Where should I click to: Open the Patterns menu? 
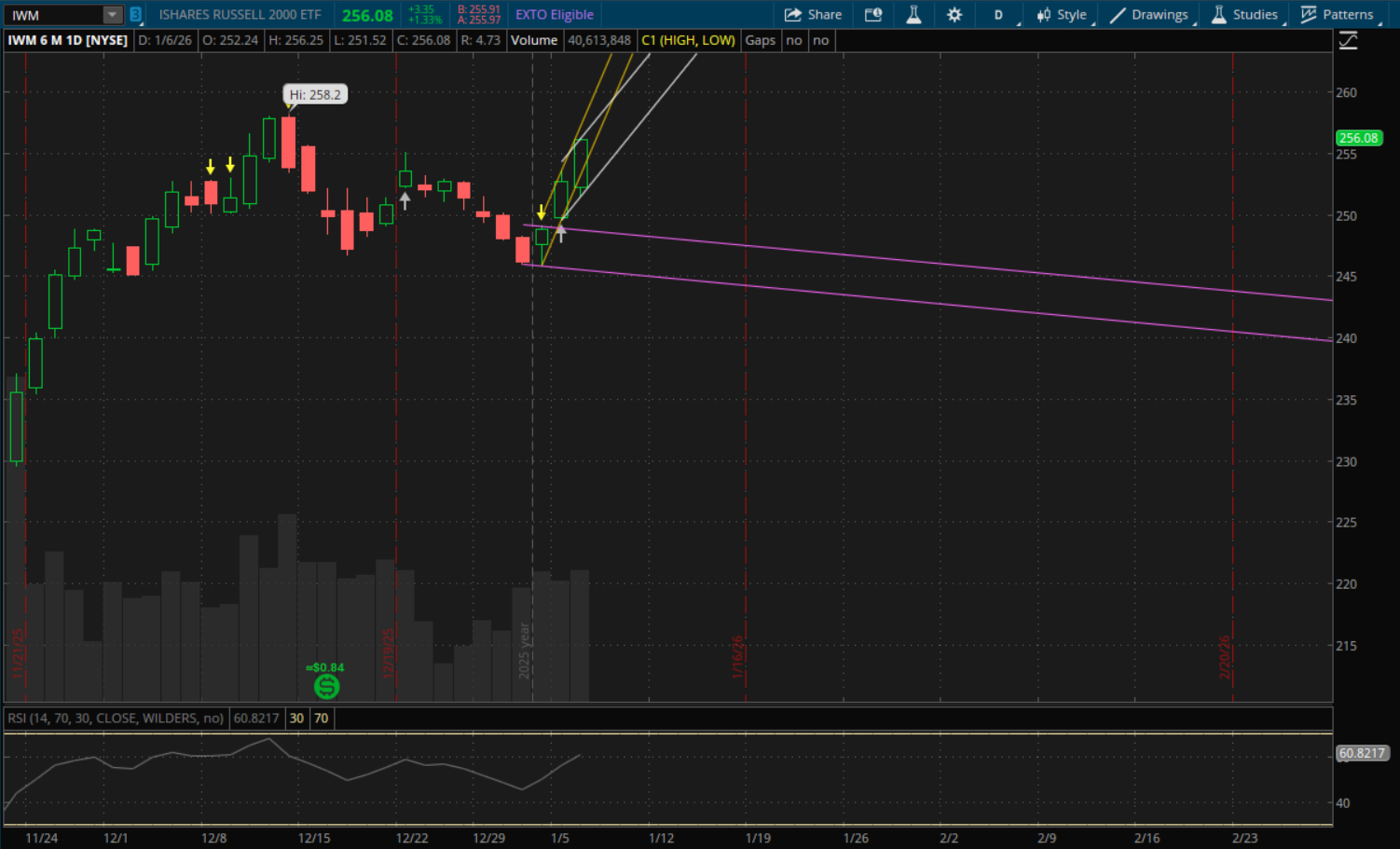point(1337,15)
